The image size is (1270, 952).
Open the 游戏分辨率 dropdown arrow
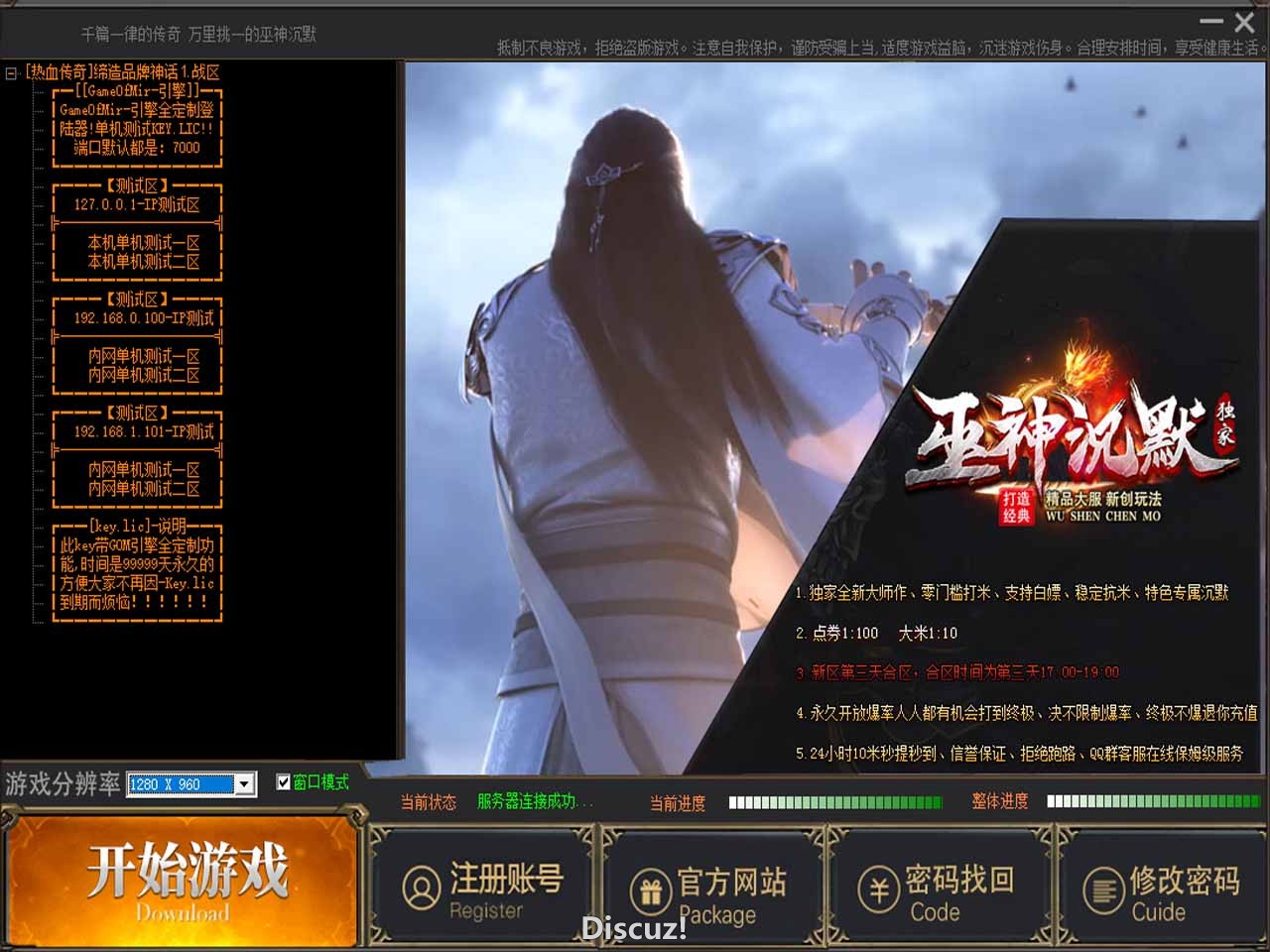coord(244,784)
